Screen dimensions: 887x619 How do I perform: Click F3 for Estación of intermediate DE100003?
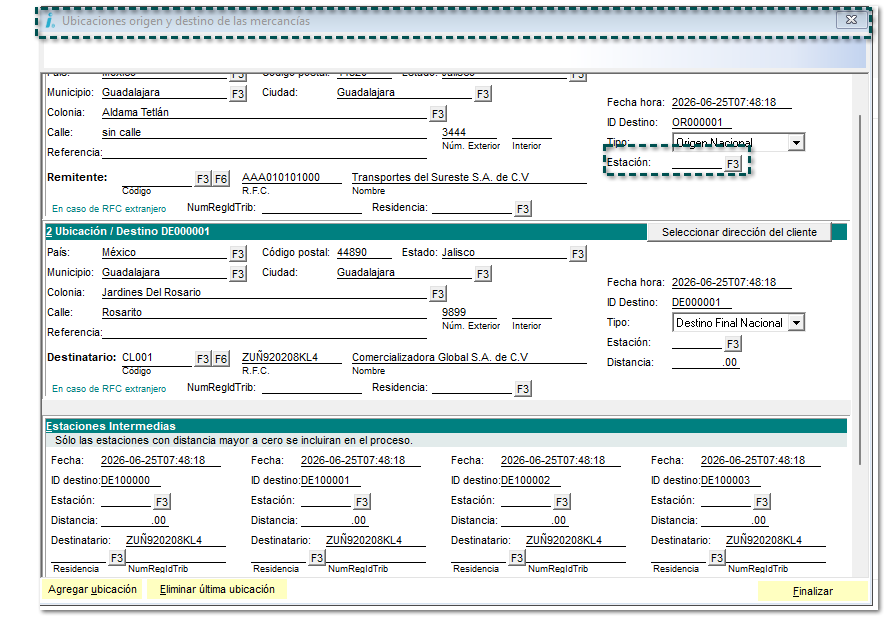click(762, 502)
